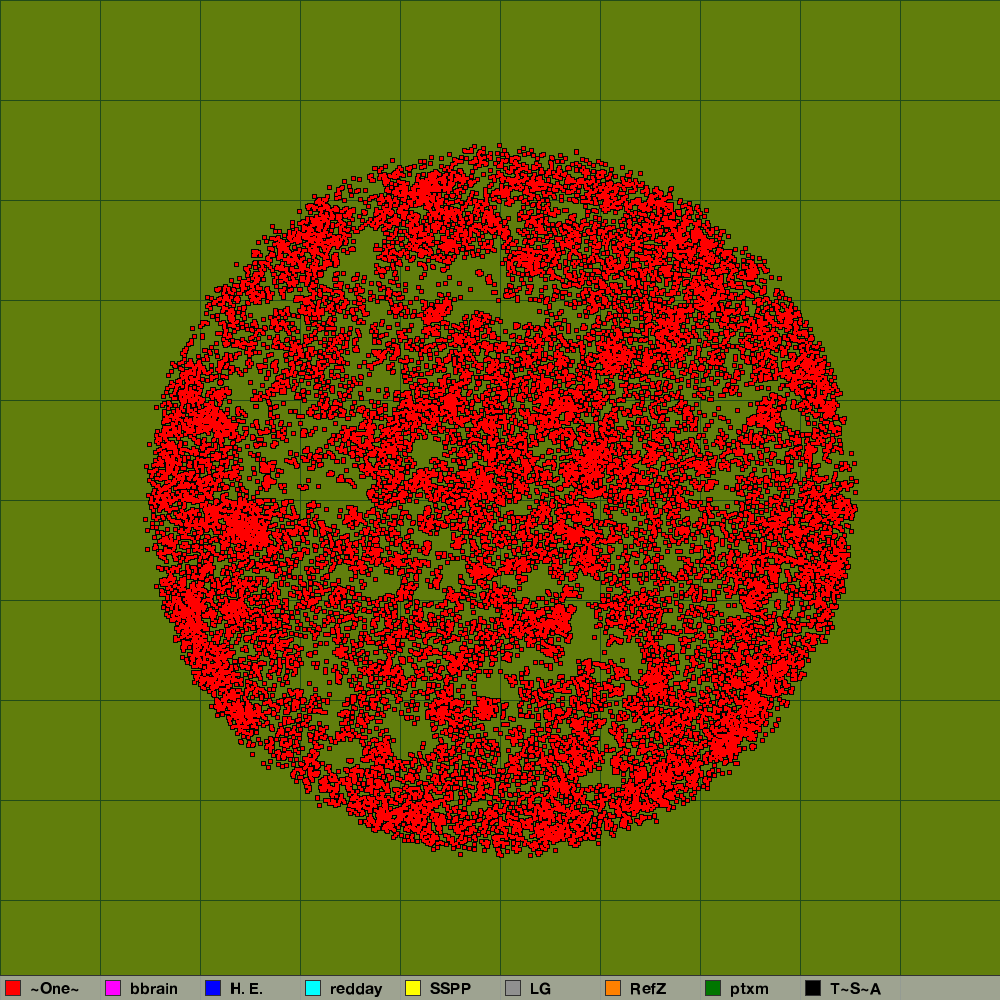Click the cyan redday color swatch
Screen dimensions: 1000x1000
(313, 989)
